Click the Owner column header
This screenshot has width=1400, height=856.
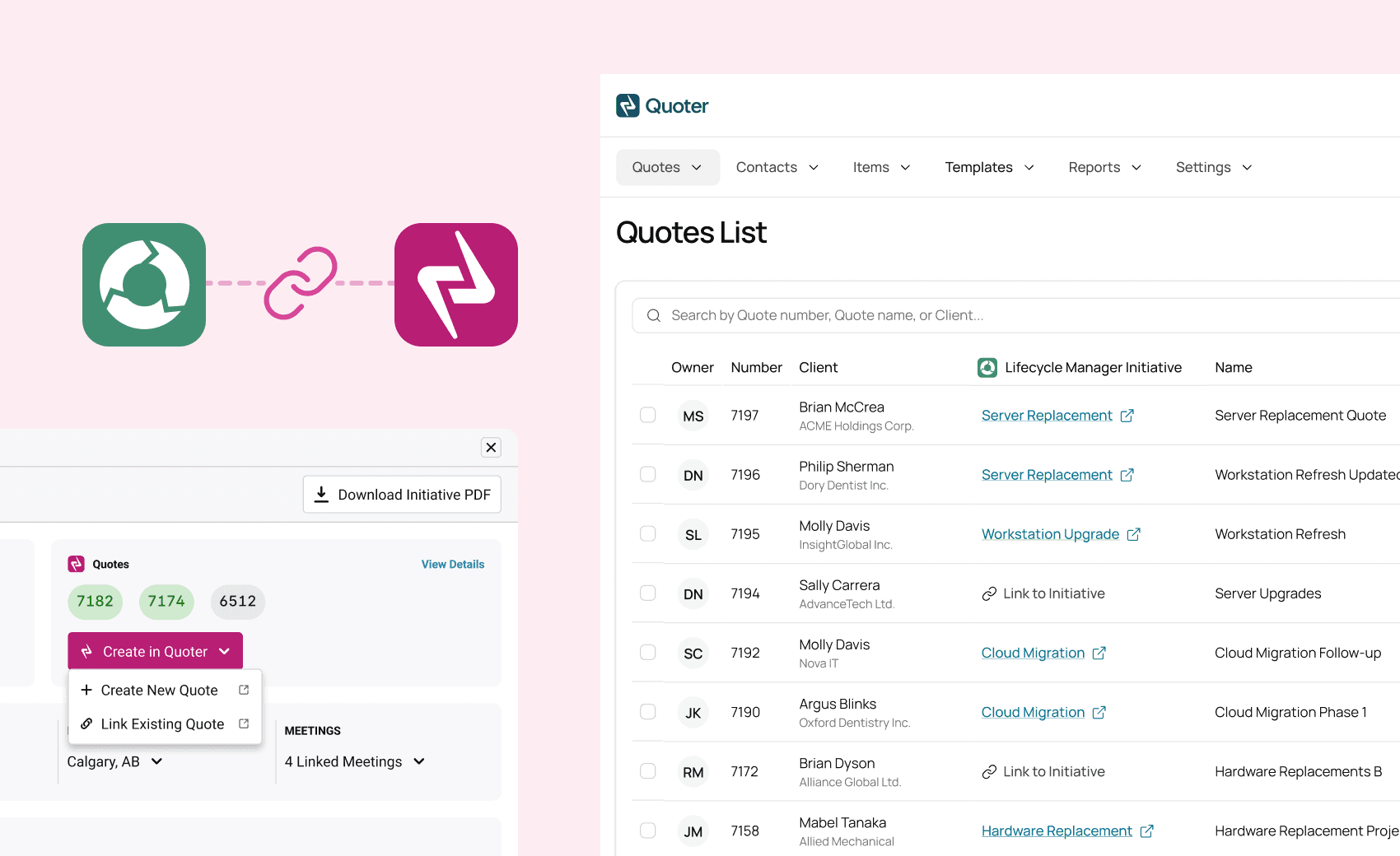click(692, 367)
